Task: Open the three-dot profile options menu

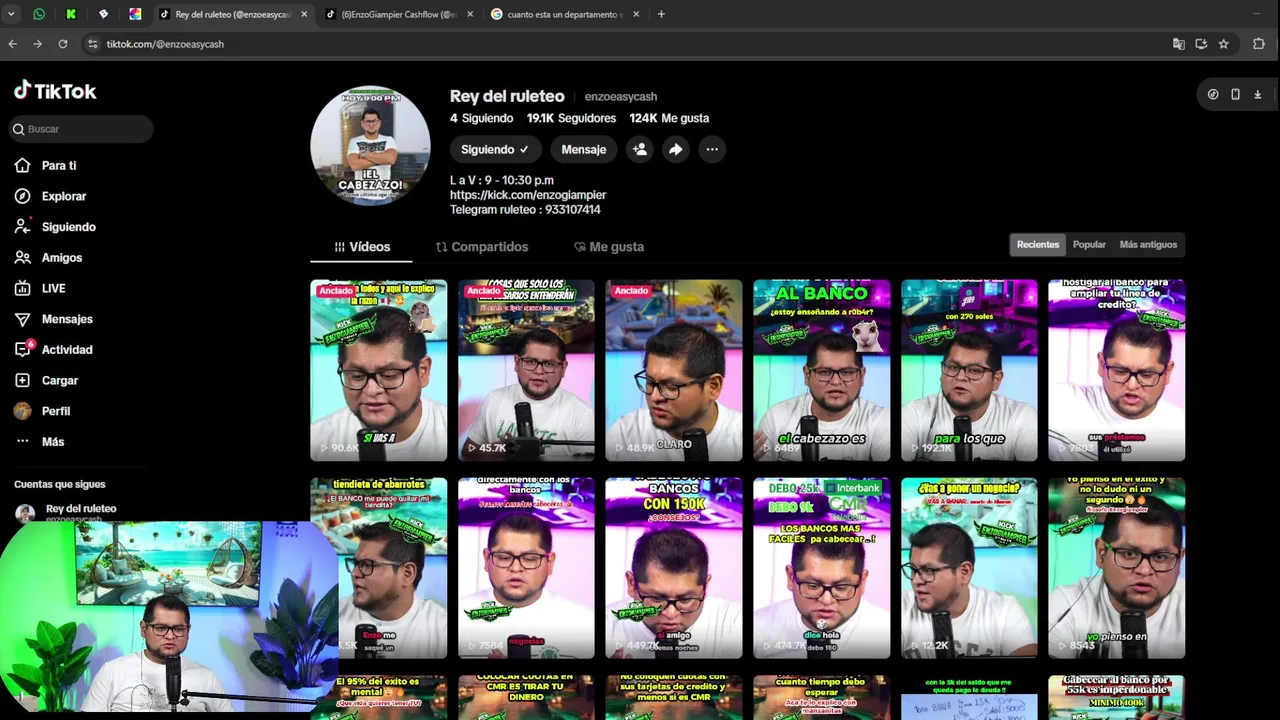Action: [712, 149]
